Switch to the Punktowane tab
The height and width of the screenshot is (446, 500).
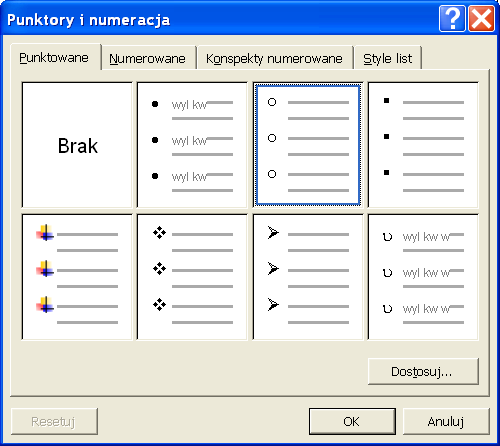tap(56, 57)
